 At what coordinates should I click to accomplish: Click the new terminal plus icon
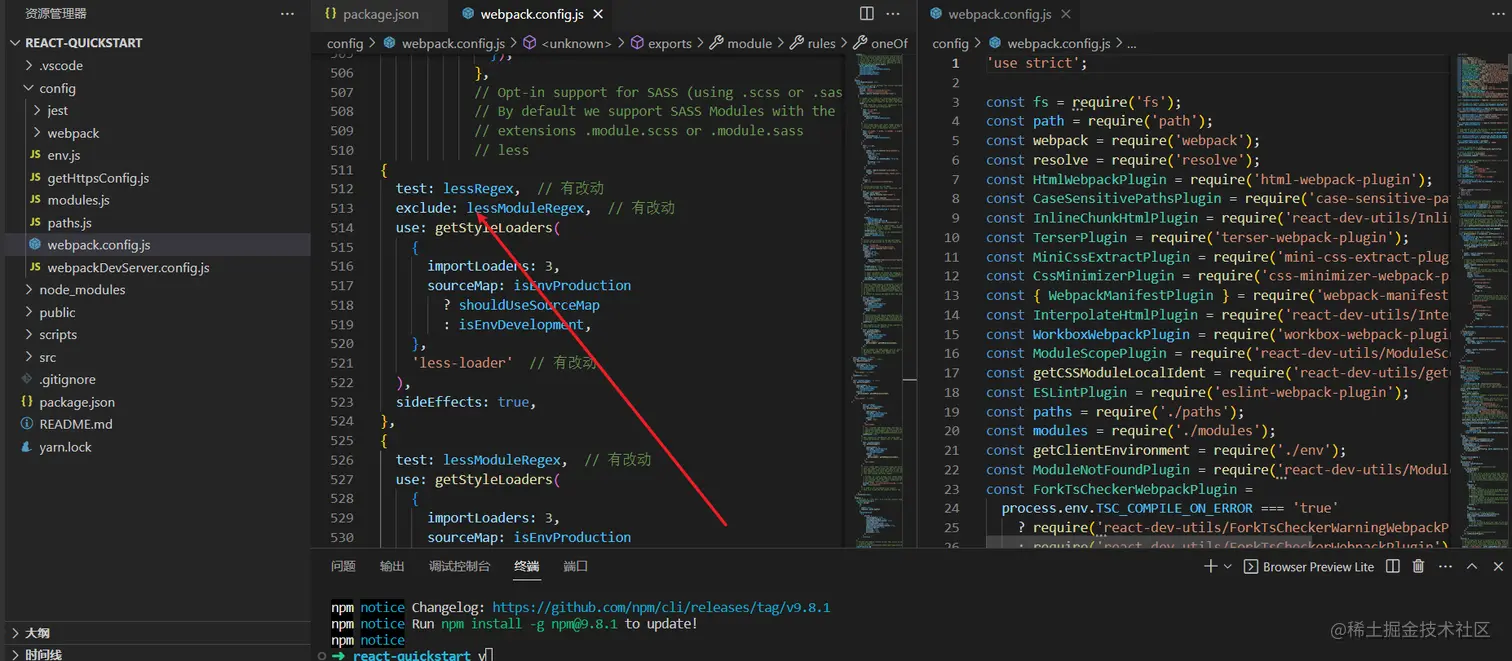click(x=1211, y=566)
